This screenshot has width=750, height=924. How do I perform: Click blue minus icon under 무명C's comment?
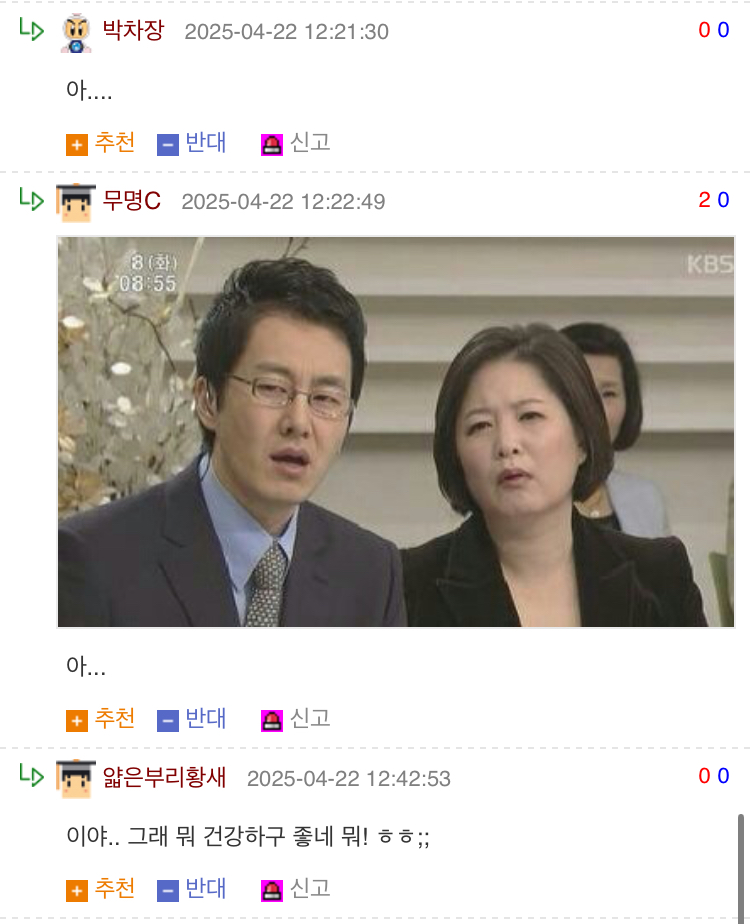click(x=167, y=721)
